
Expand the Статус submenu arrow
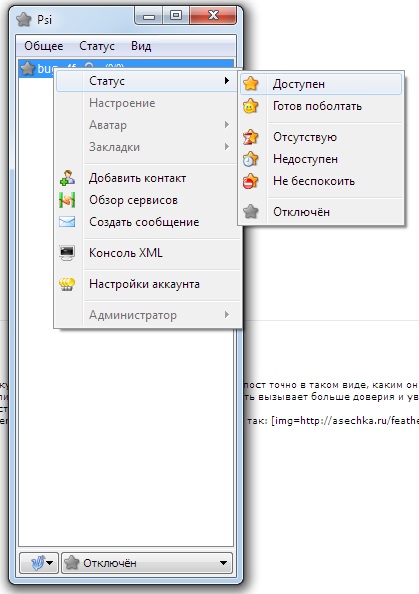click(x=227, y=80)
